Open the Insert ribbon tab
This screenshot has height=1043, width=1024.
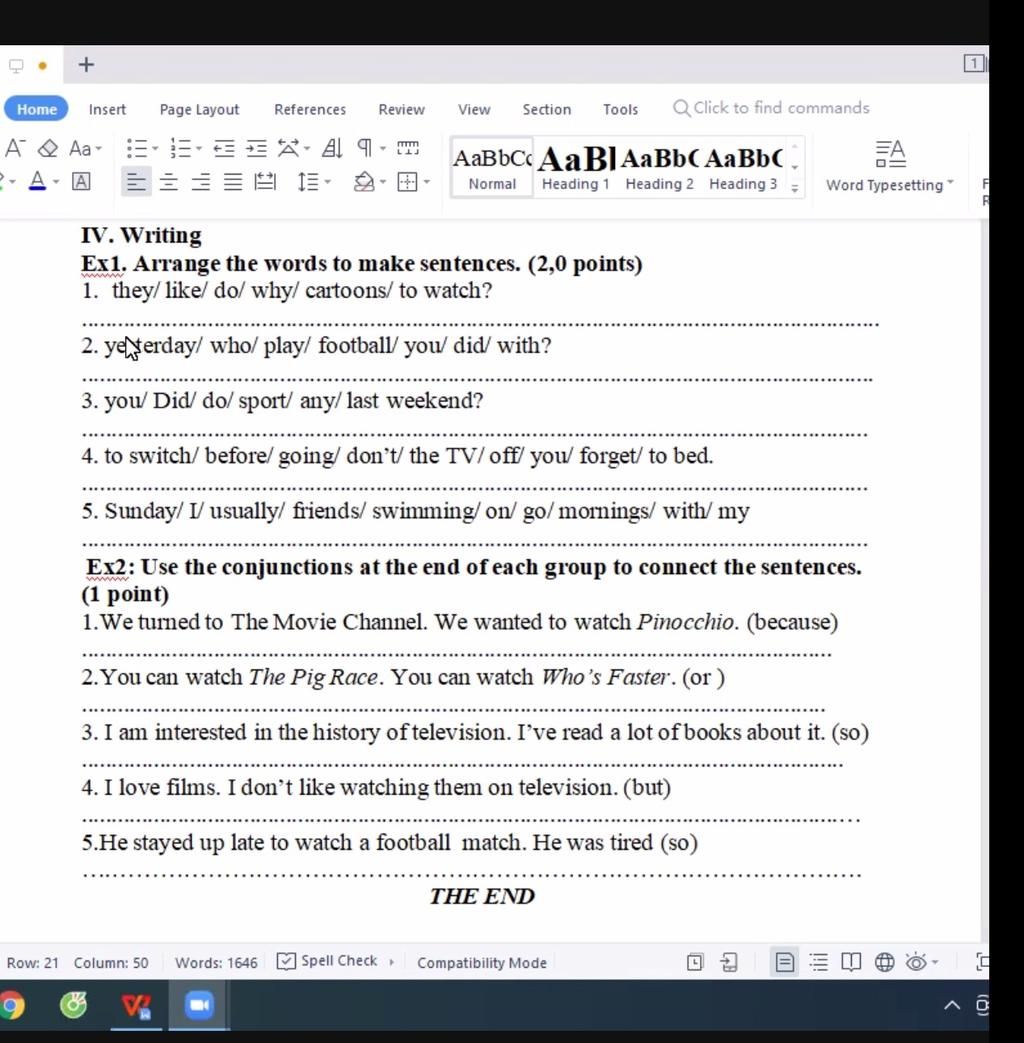point(107,109)
